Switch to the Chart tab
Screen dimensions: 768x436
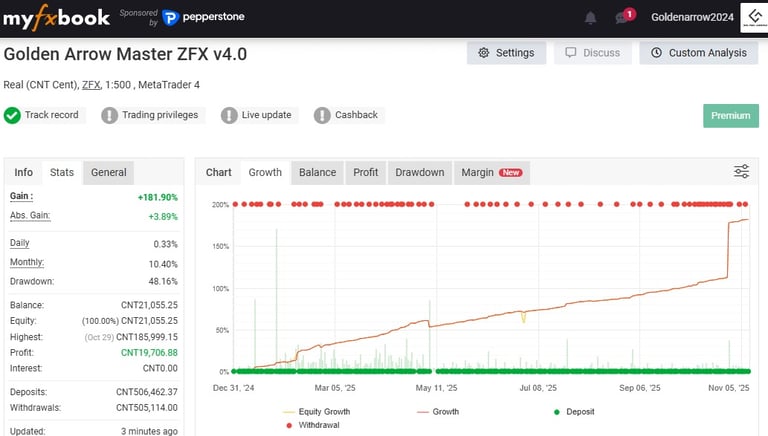218,172
